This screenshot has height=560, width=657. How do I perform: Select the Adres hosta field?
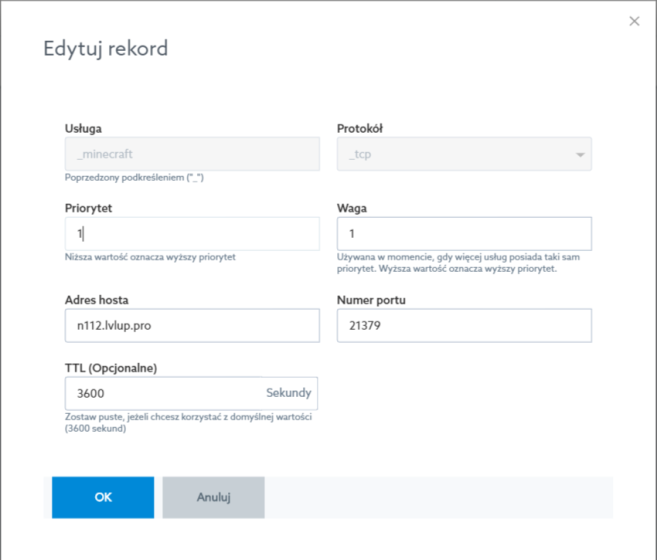pyautogui.click(x=191, y=325)
